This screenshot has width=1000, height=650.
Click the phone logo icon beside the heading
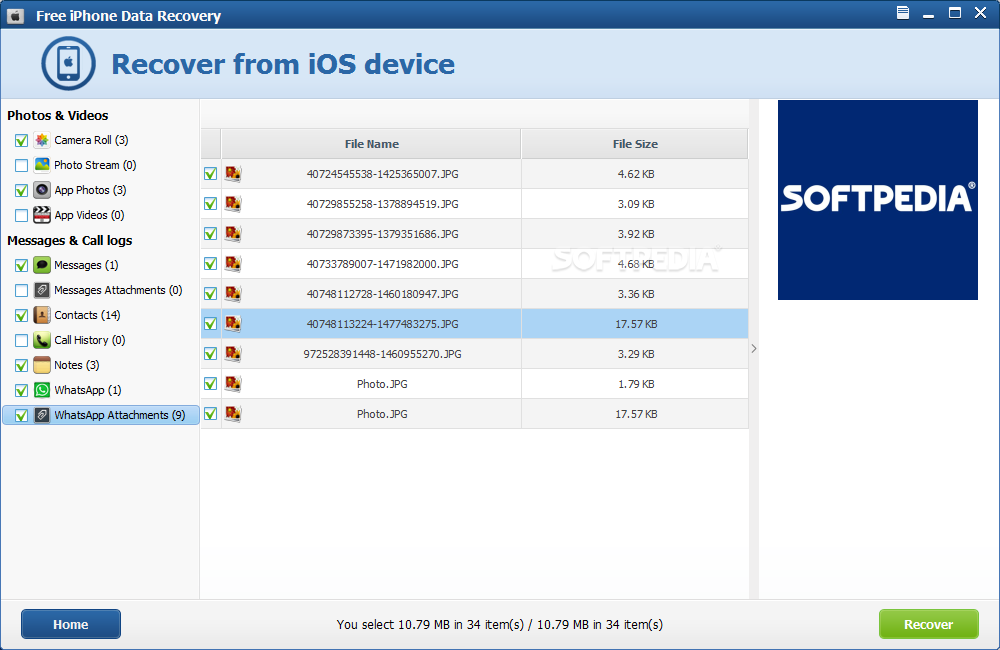[69, 63]
